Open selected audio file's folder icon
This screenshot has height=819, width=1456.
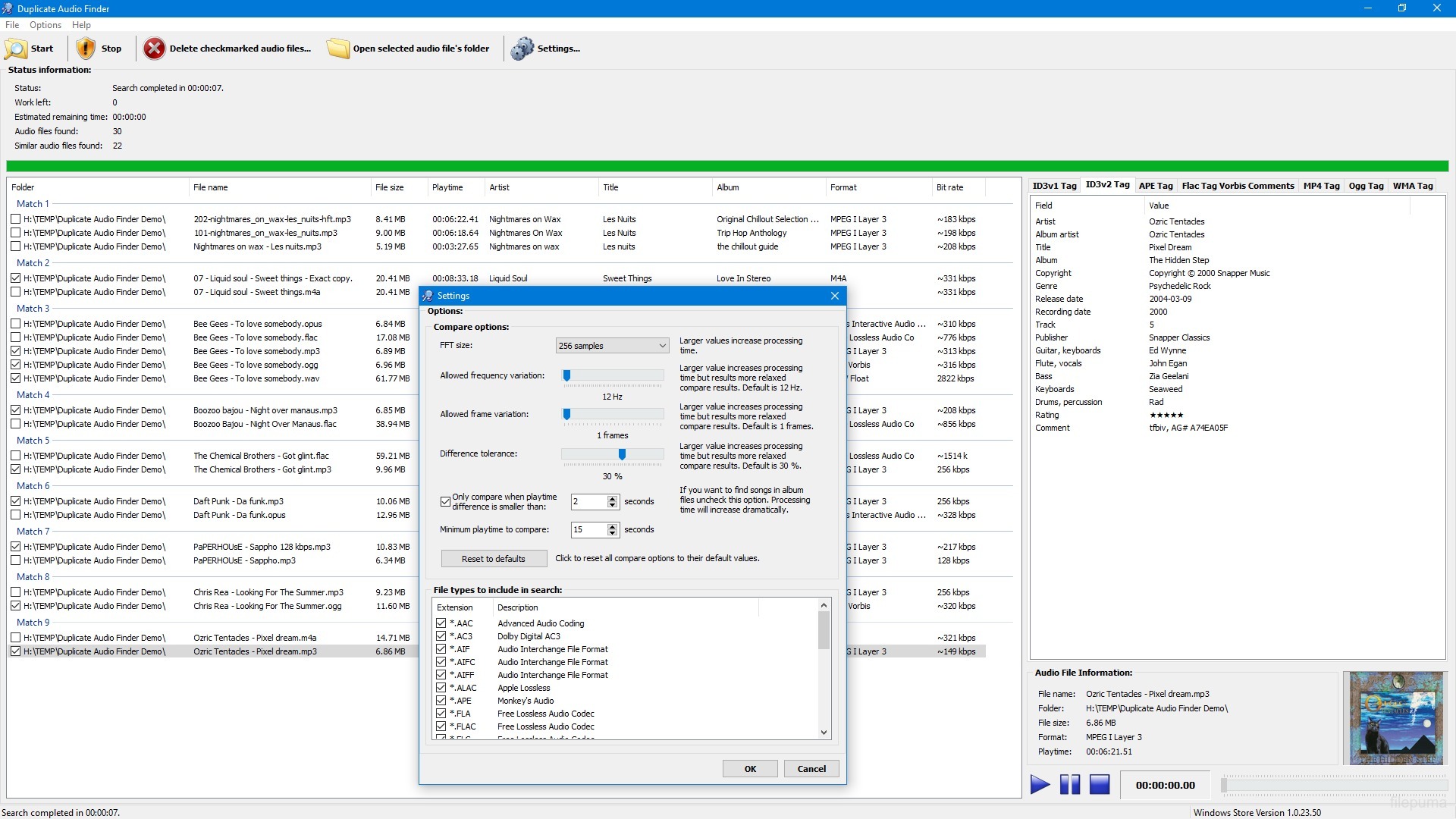pyautogui.click(x=337, y=49)
